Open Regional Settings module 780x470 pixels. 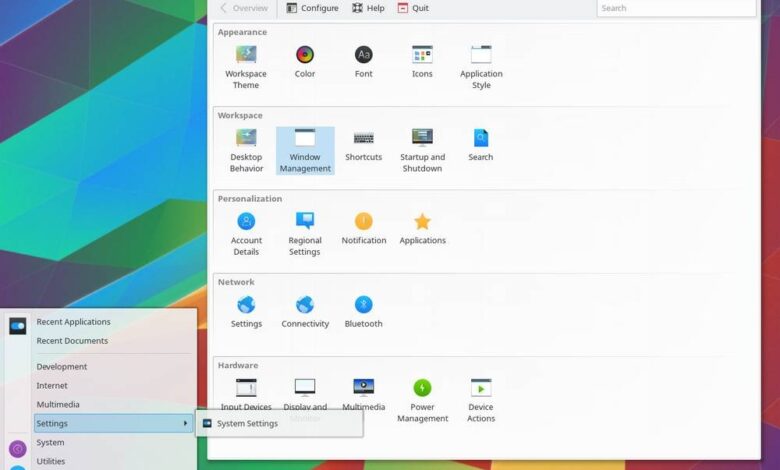click(305, 234)
